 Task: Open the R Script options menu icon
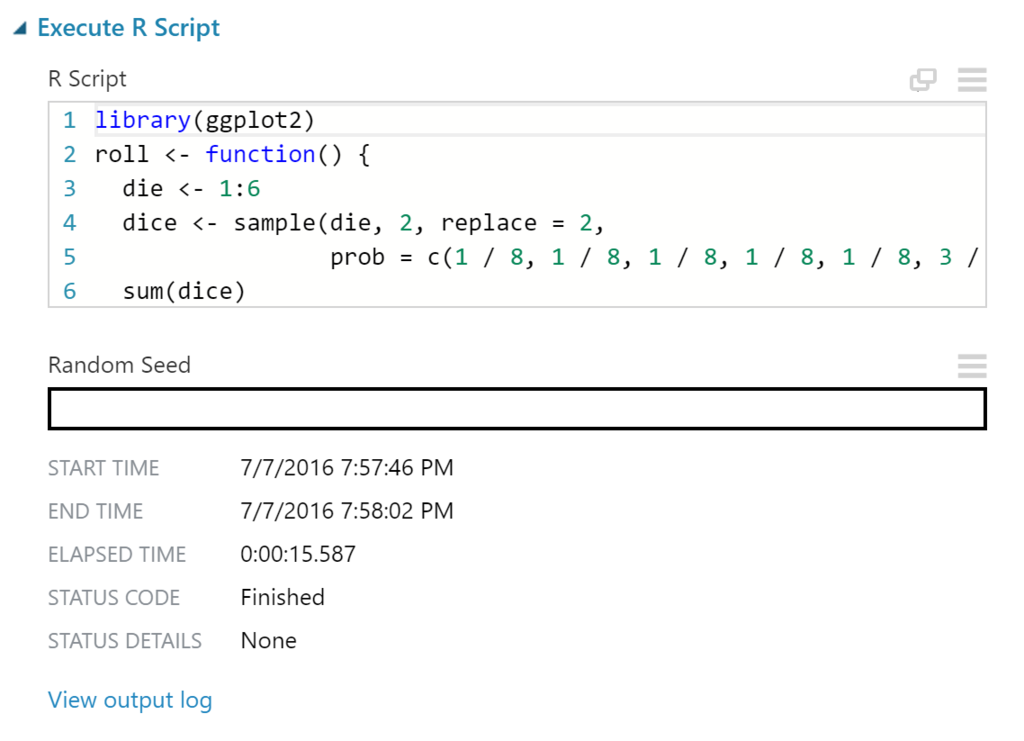click(x=972, y=80)
